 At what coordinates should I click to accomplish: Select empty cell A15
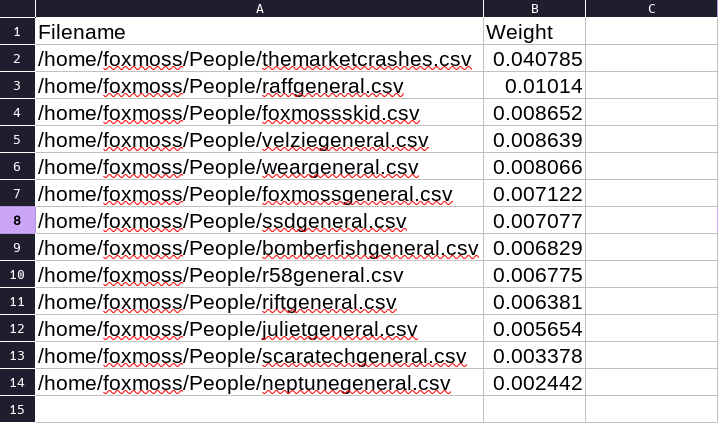(259, 409)
